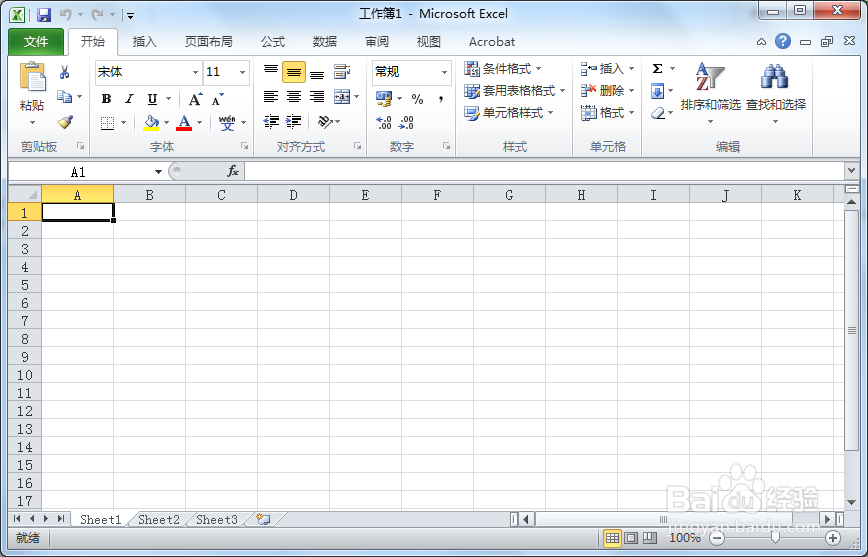Click the Clear eraser icon

coord(657,113)
